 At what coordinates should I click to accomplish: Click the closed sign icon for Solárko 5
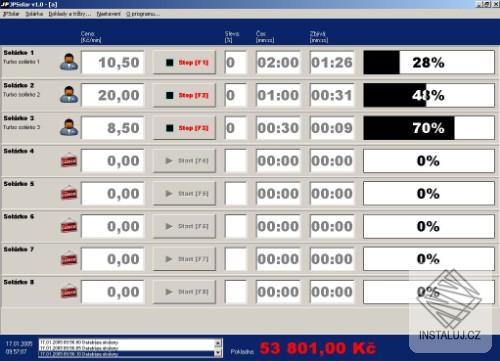click(69, 193)
